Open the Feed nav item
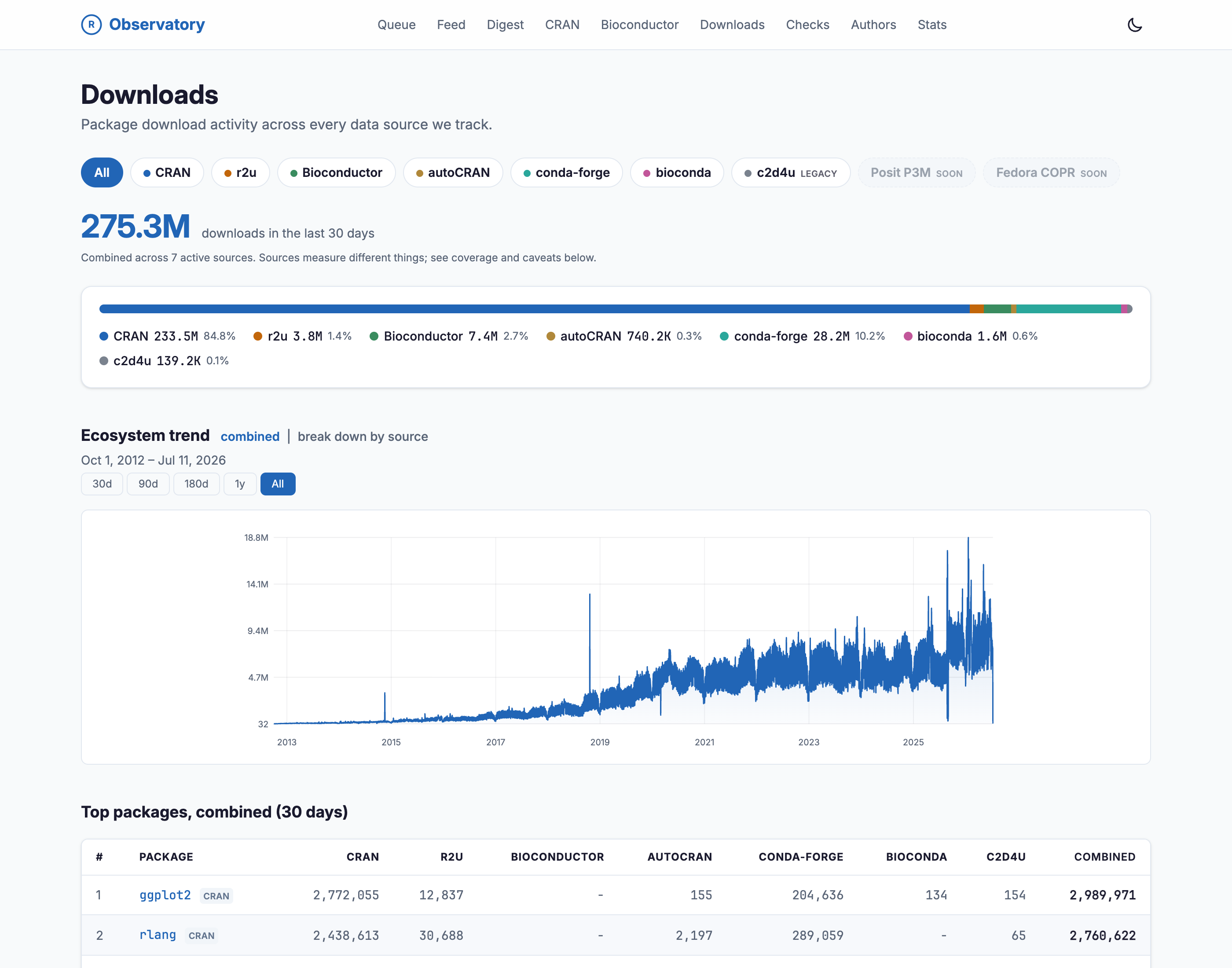 tap(451, 25)
